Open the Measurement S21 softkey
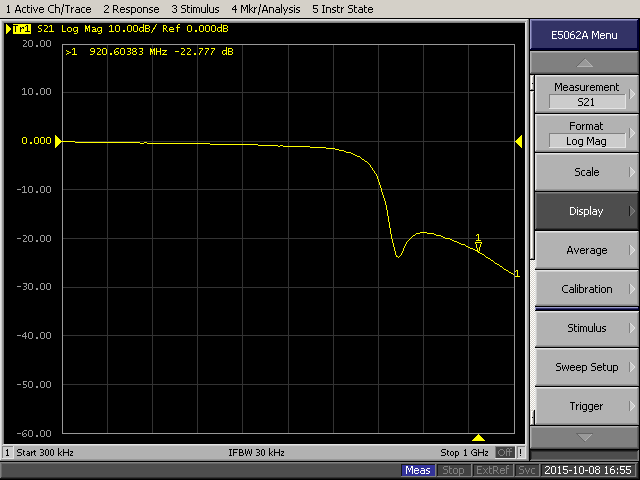The height and width of the screenshot is (480, 640). (586, 94)
